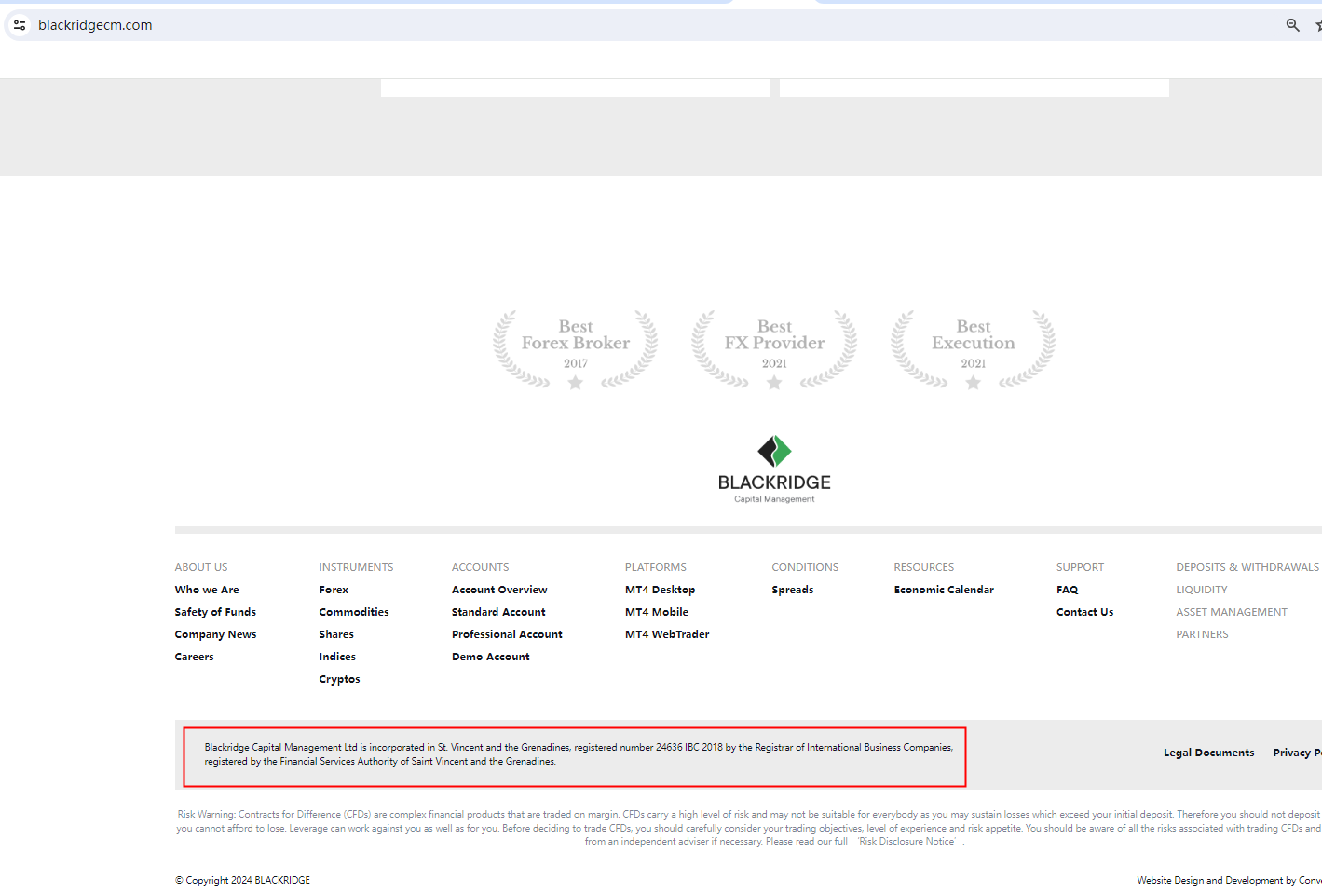Click the Best Execution 2021 award badge
1322x896 pixels.
tap(973, 349)
